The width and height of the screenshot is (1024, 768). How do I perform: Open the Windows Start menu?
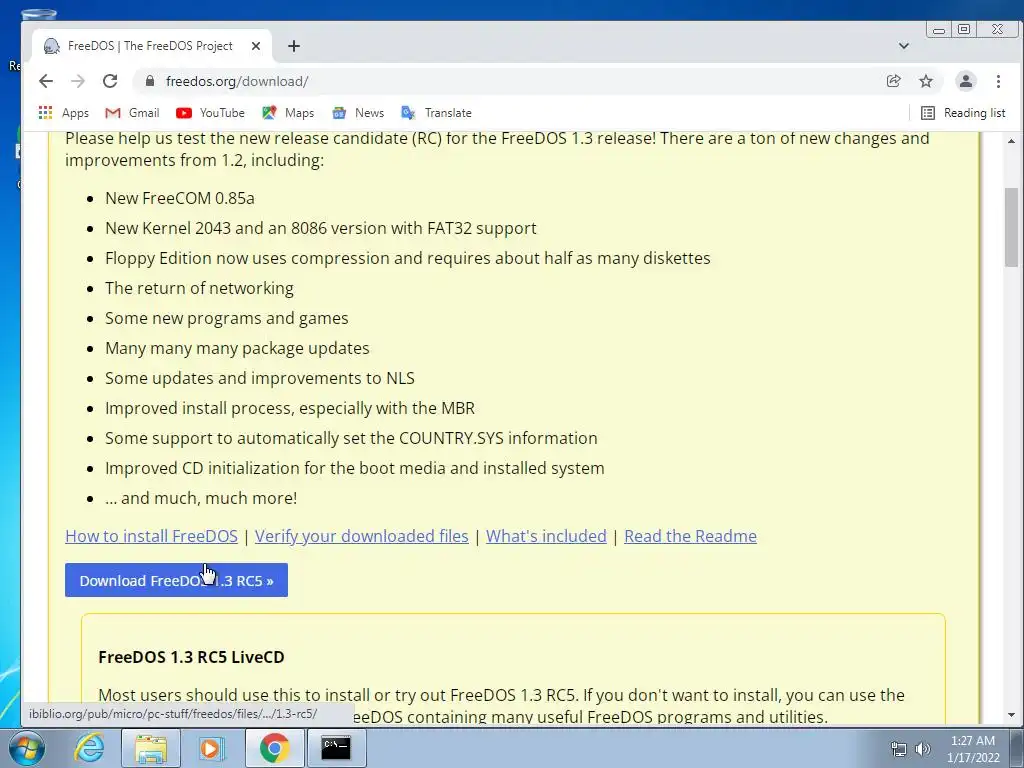pos(26,748)
